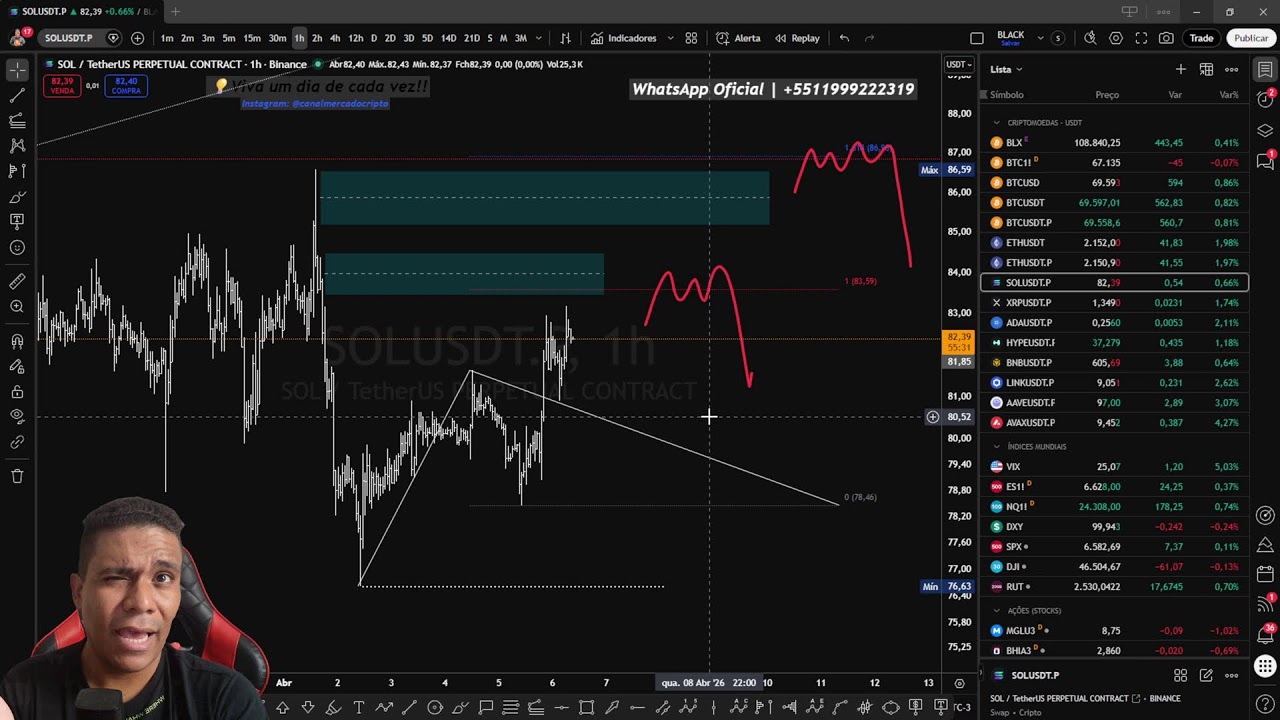Open advanced view table icon in watchlist
This screenshot has height=720, width=1280.
1206,69
